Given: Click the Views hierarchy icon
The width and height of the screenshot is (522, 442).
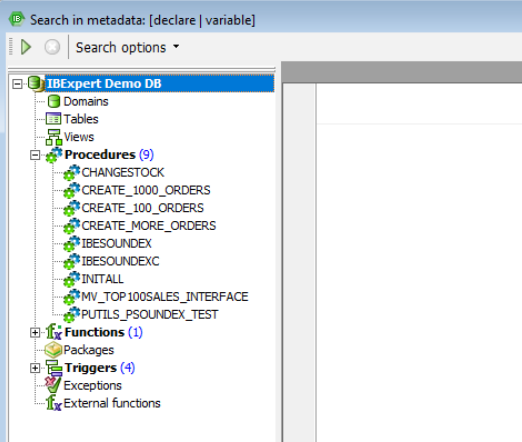Looking at the screenshot, I should pyautogui.click(x=54, y=137).
